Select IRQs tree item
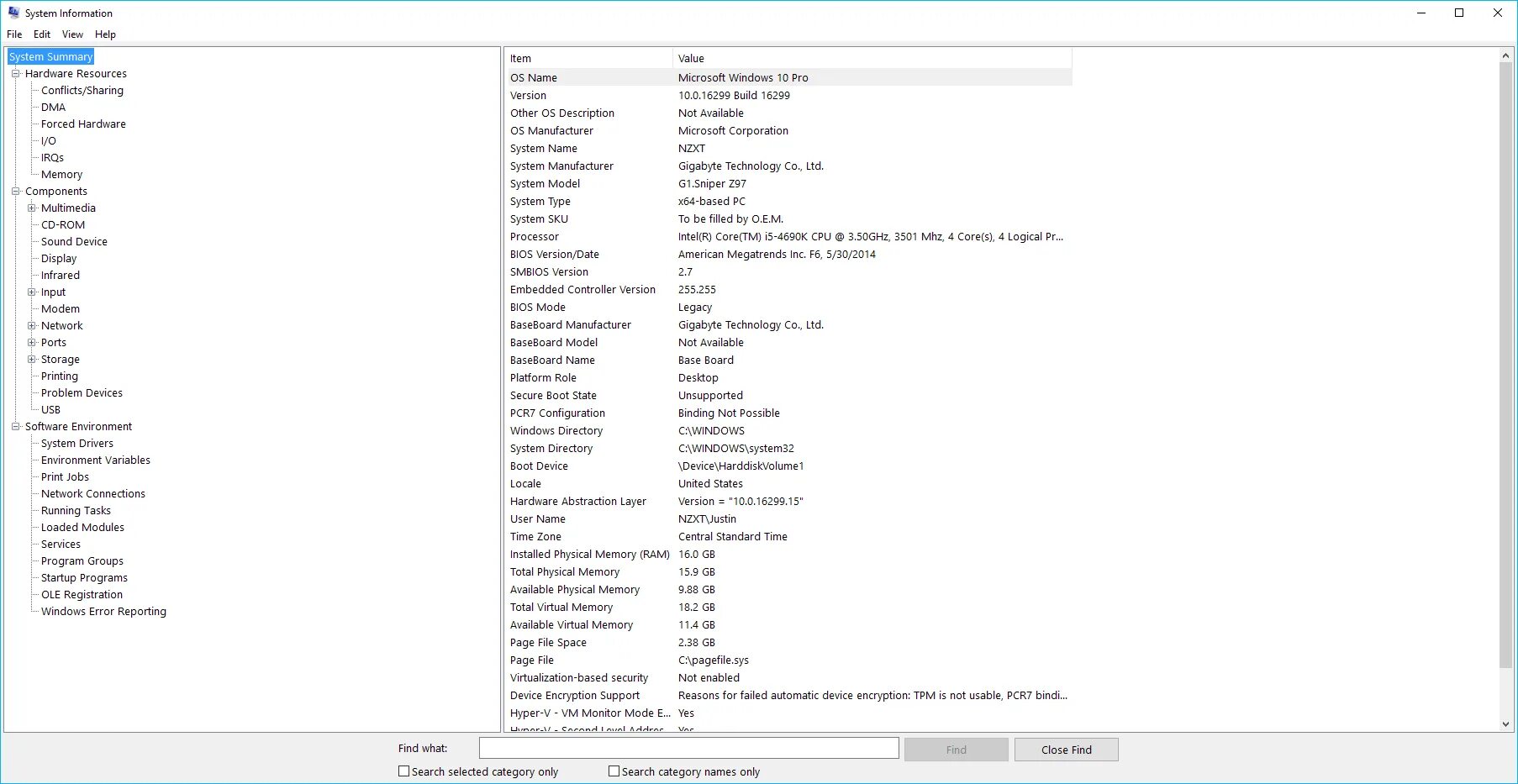1518x784 pixels. [x=52, y=157]
